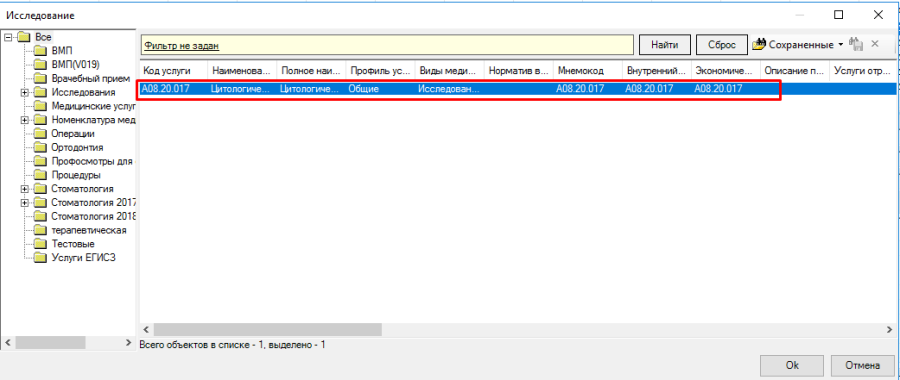Expand the Исследования tree node
The image size is (900, 380).
[24, 92]
